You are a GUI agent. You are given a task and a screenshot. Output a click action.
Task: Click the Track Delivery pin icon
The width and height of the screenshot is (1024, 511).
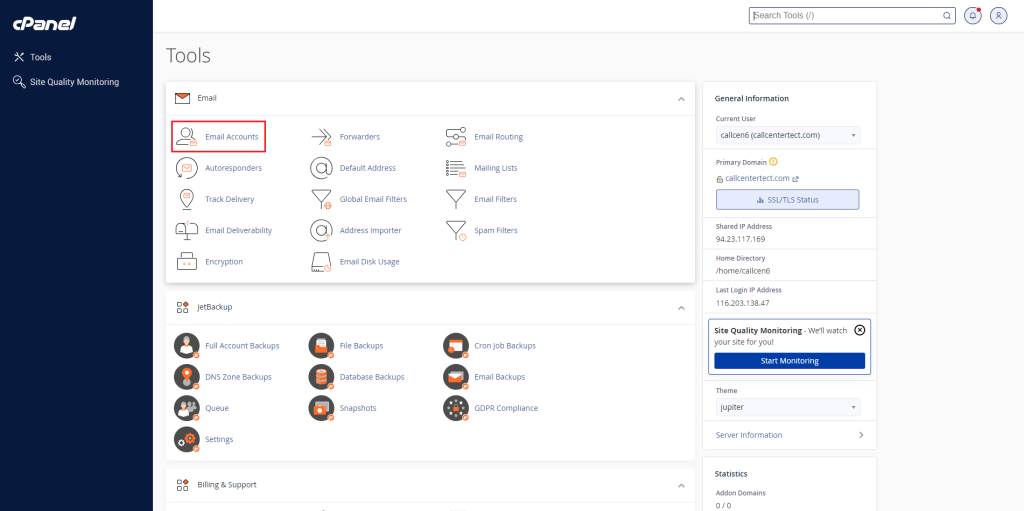(187, 199)
